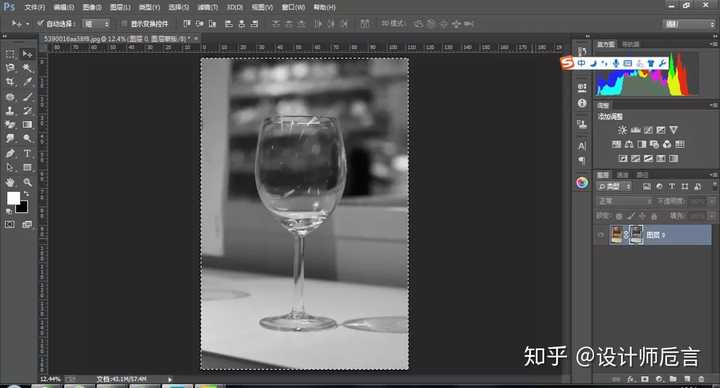Click the zoom percentage field in status bar
This screenshot has height=388, width=720.
point(51,379)
